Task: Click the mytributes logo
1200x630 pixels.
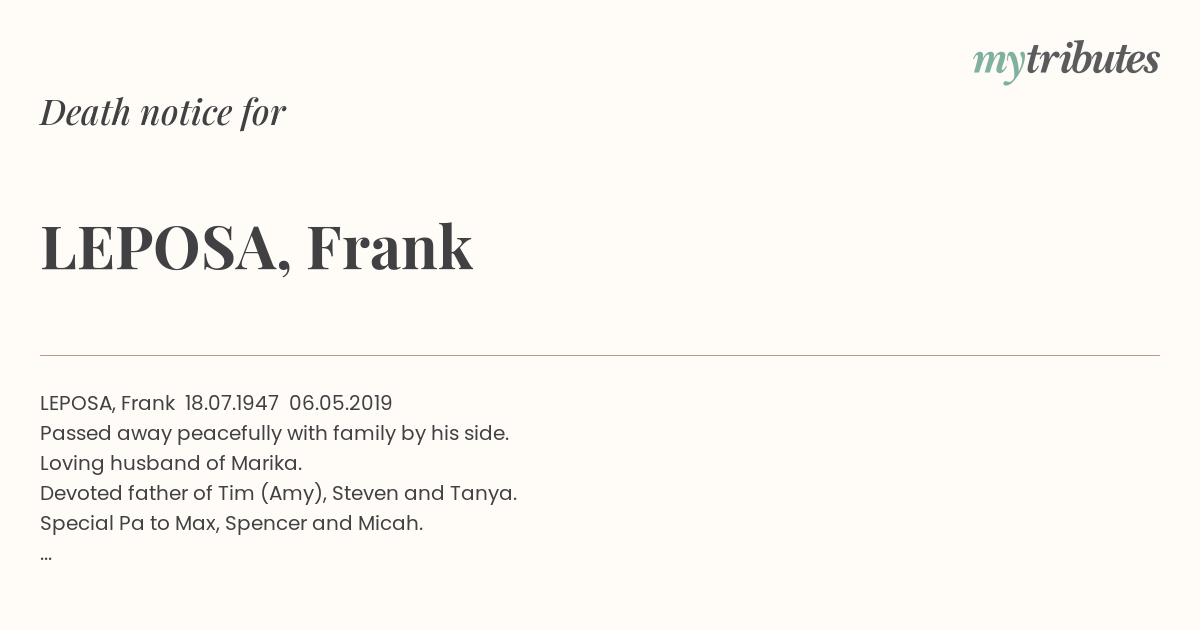Action: click(x=1066, y=61)
